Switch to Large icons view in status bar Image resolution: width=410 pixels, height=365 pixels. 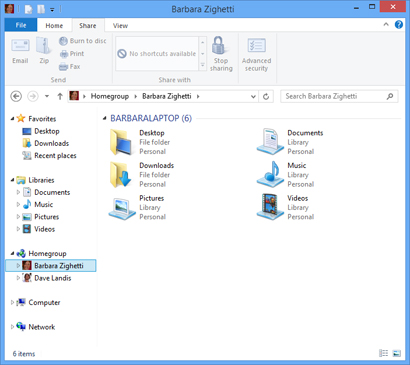click(396, 353)
